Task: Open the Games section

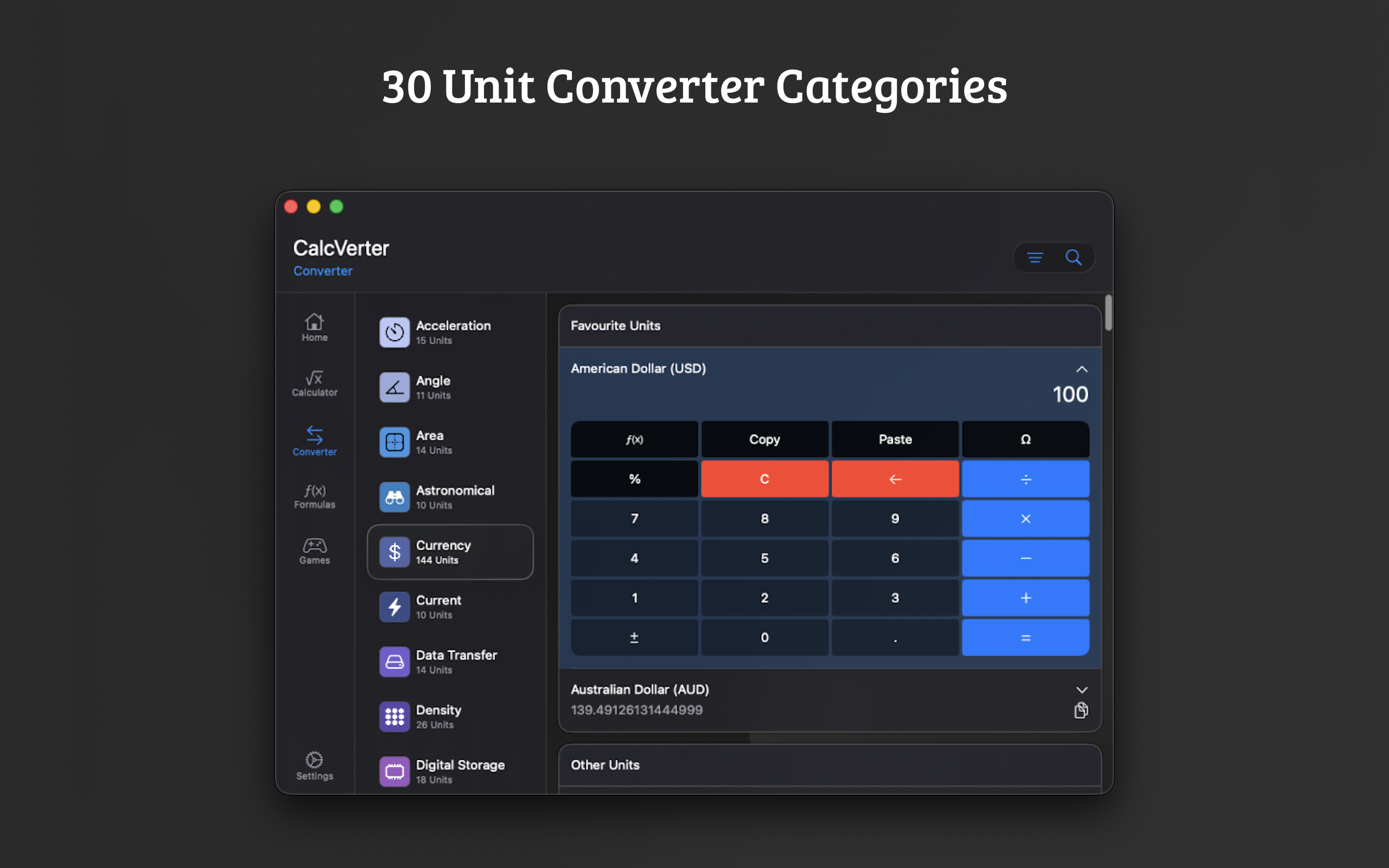Action: click(x=315, y=551)
